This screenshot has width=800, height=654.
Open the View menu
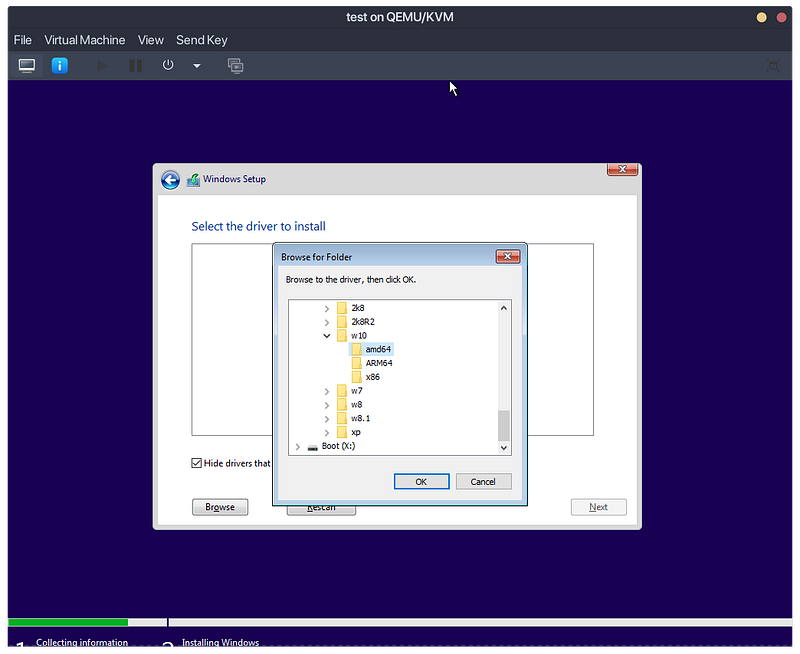tap(151, 40)
